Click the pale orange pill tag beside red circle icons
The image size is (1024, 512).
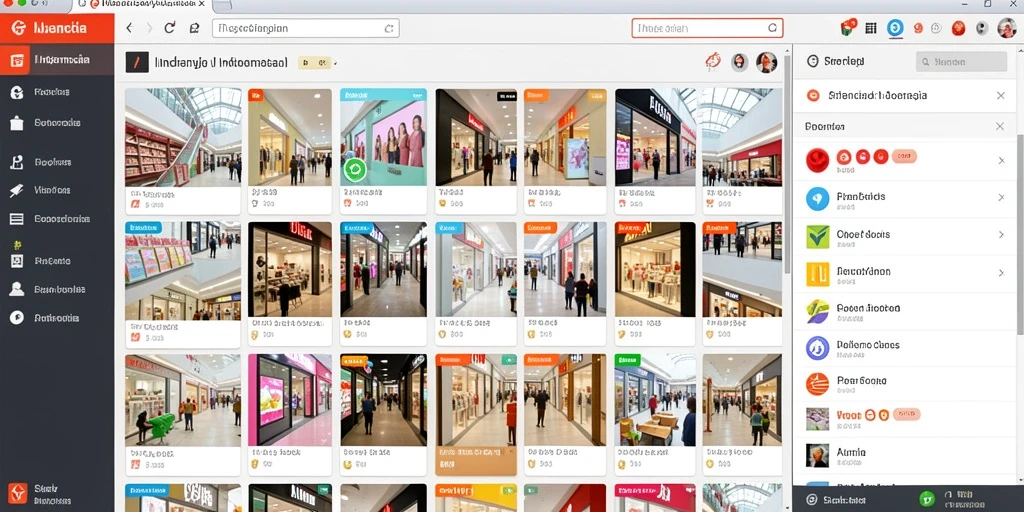(904, 156)
